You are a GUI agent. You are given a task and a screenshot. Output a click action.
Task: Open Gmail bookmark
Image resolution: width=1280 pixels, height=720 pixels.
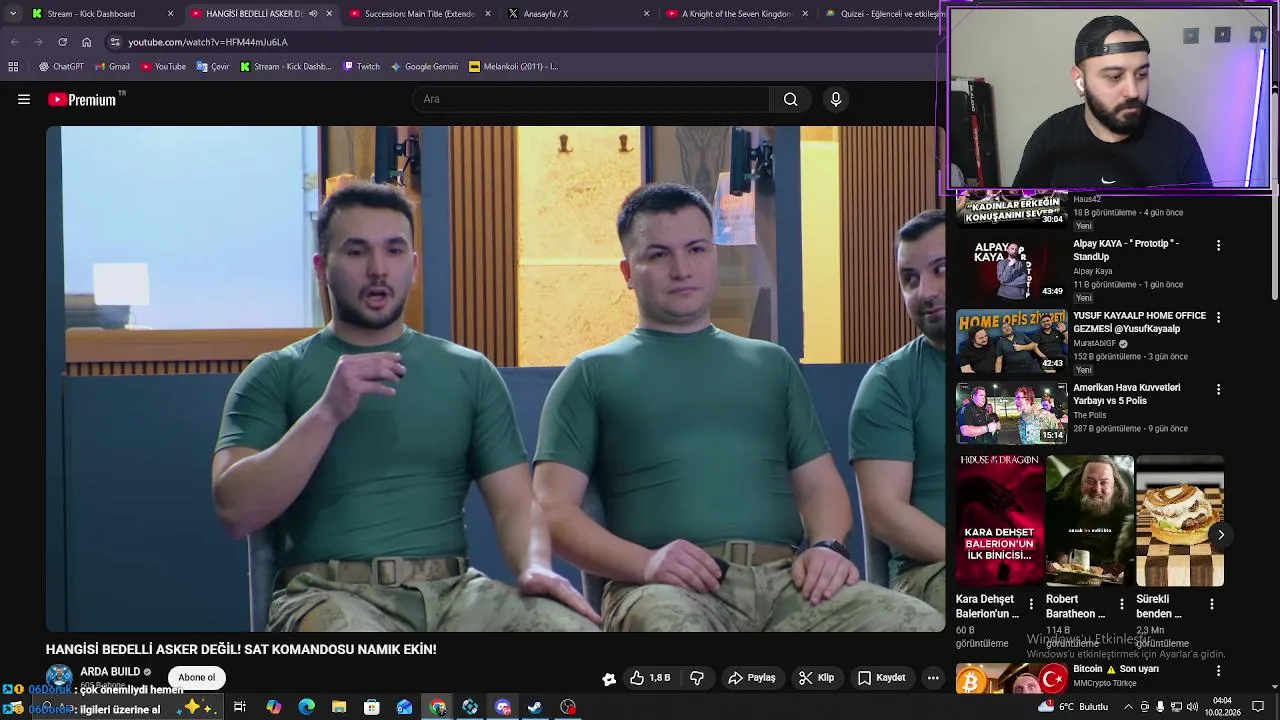(112, 67)
